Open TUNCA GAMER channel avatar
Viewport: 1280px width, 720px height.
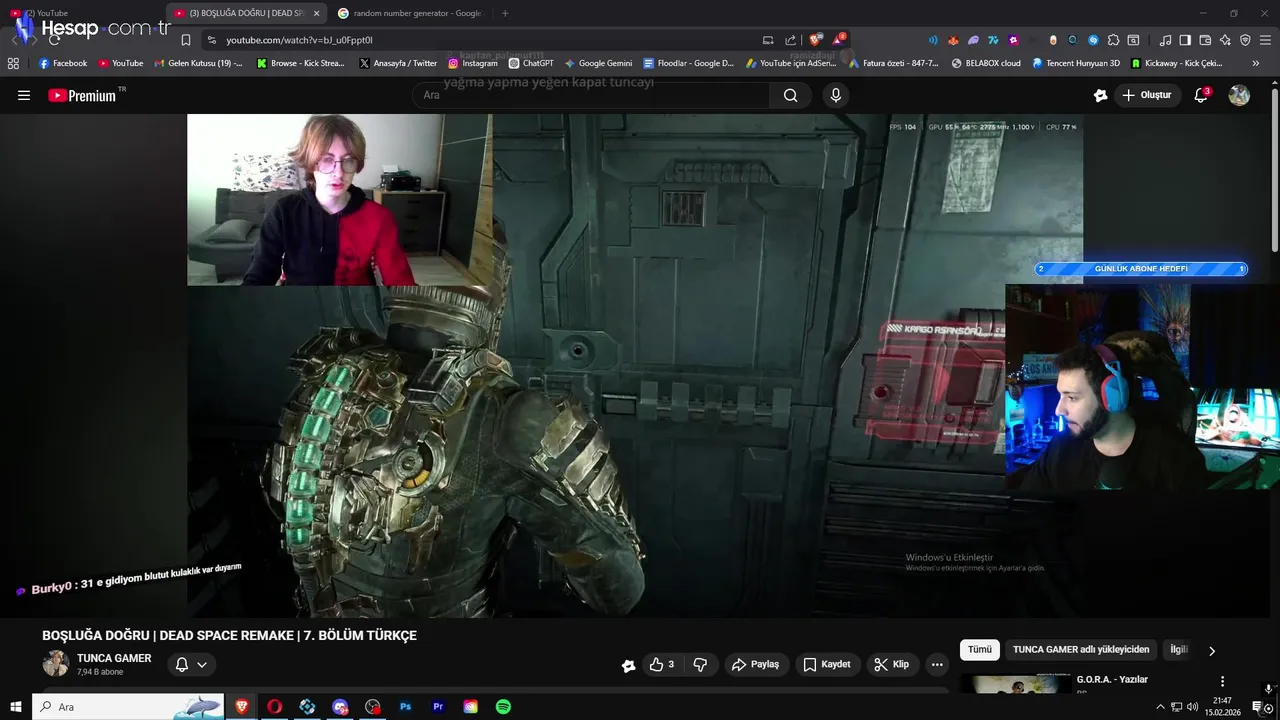[55, 664]
